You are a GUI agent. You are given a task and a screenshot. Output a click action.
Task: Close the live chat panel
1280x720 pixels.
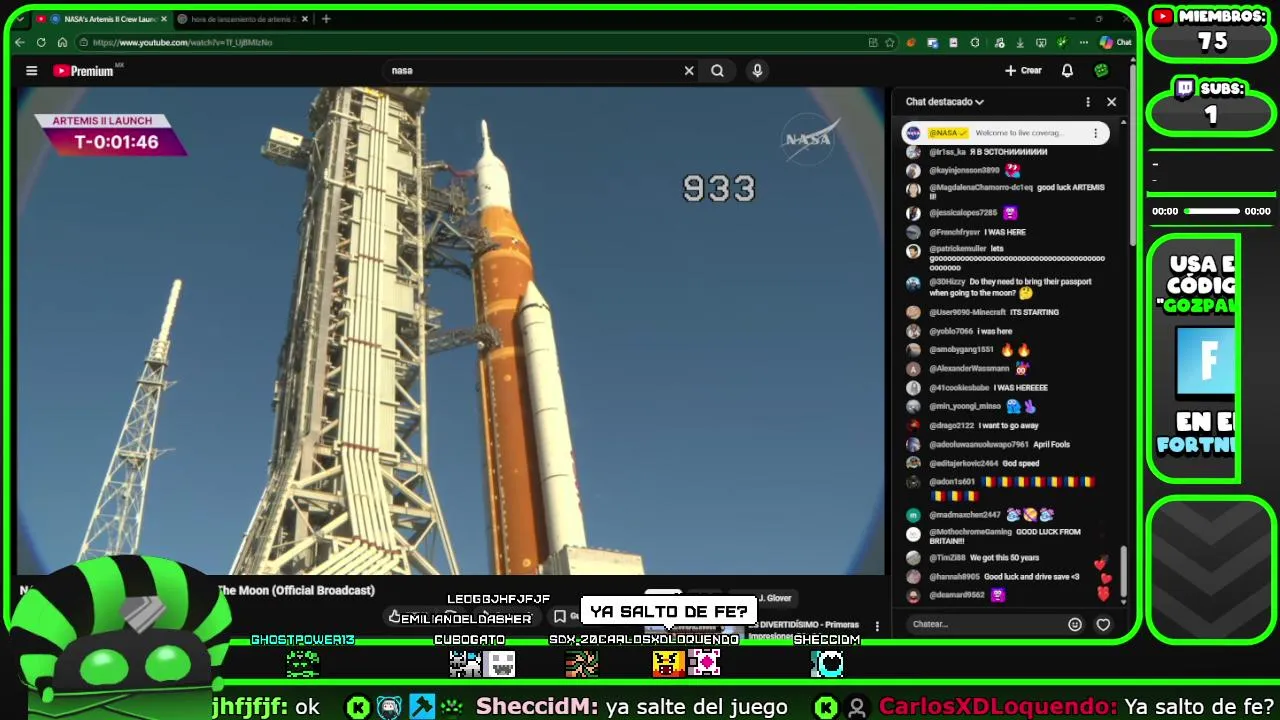[x=1111, y=102]
